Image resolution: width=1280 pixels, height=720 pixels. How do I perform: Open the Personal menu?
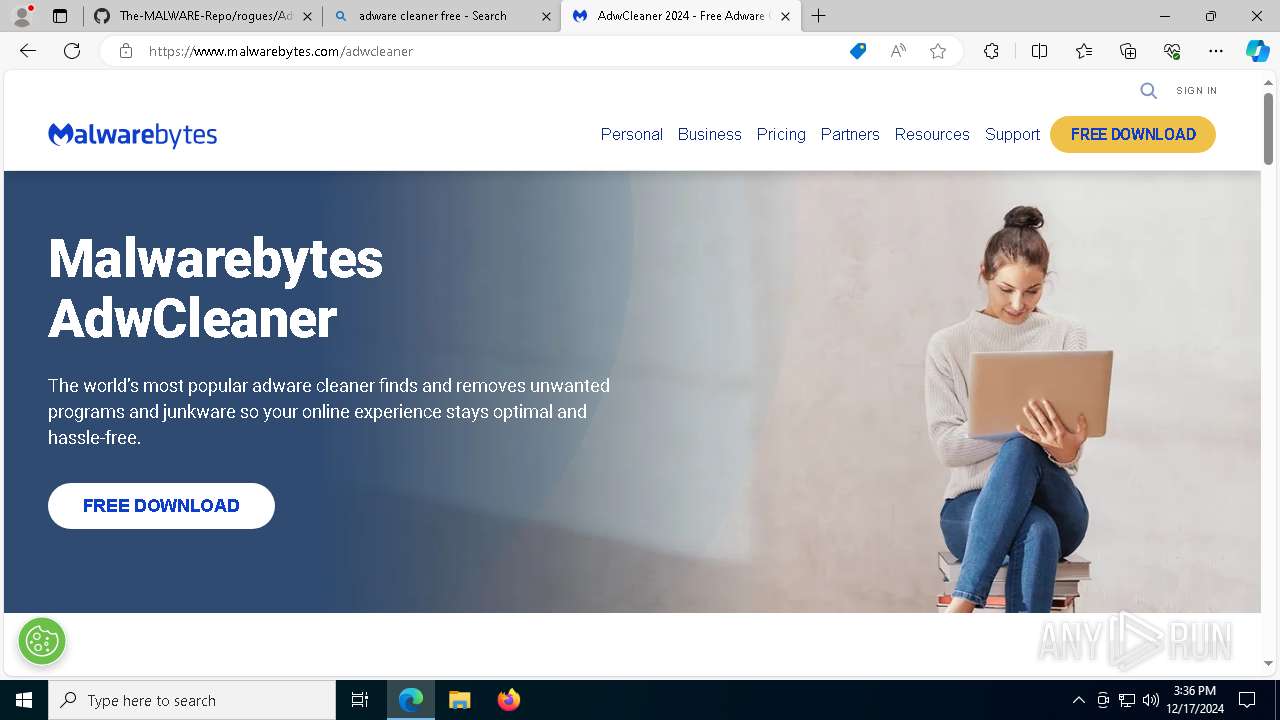click(632, 134)
